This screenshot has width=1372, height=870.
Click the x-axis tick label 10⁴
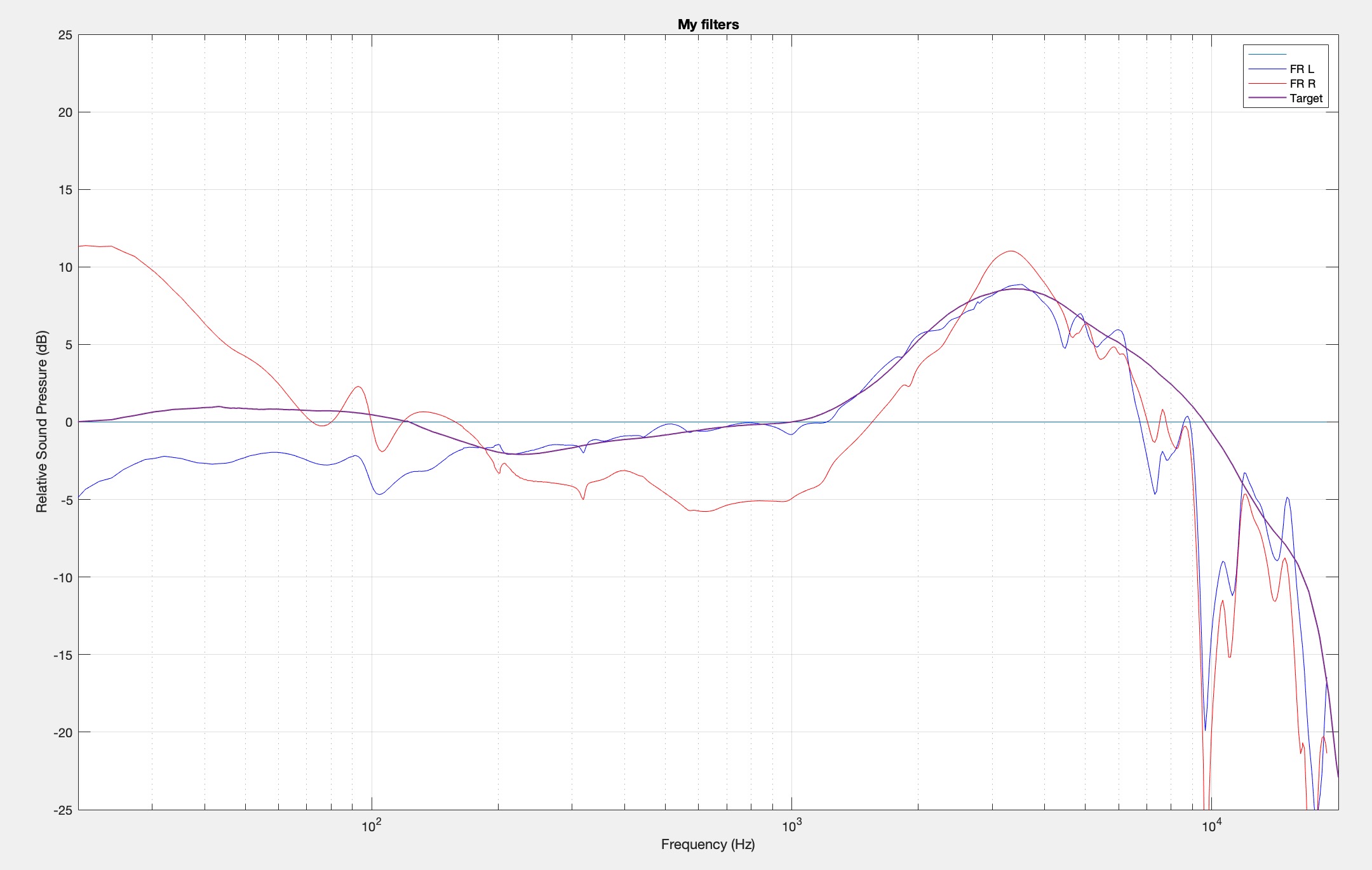coord(1211,825)
